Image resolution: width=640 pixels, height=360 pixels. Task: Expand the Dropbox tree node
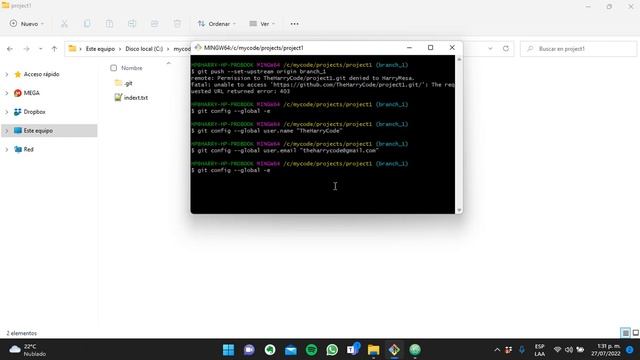coord(7,112)
